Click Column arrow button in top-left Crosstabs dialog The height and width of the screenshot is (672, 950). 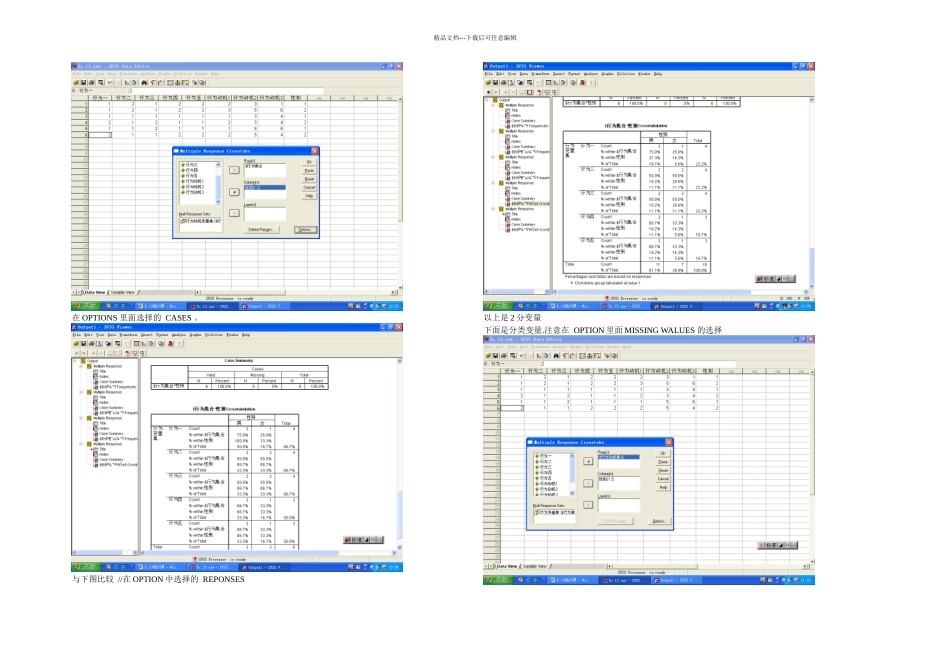tap(234, 192)
